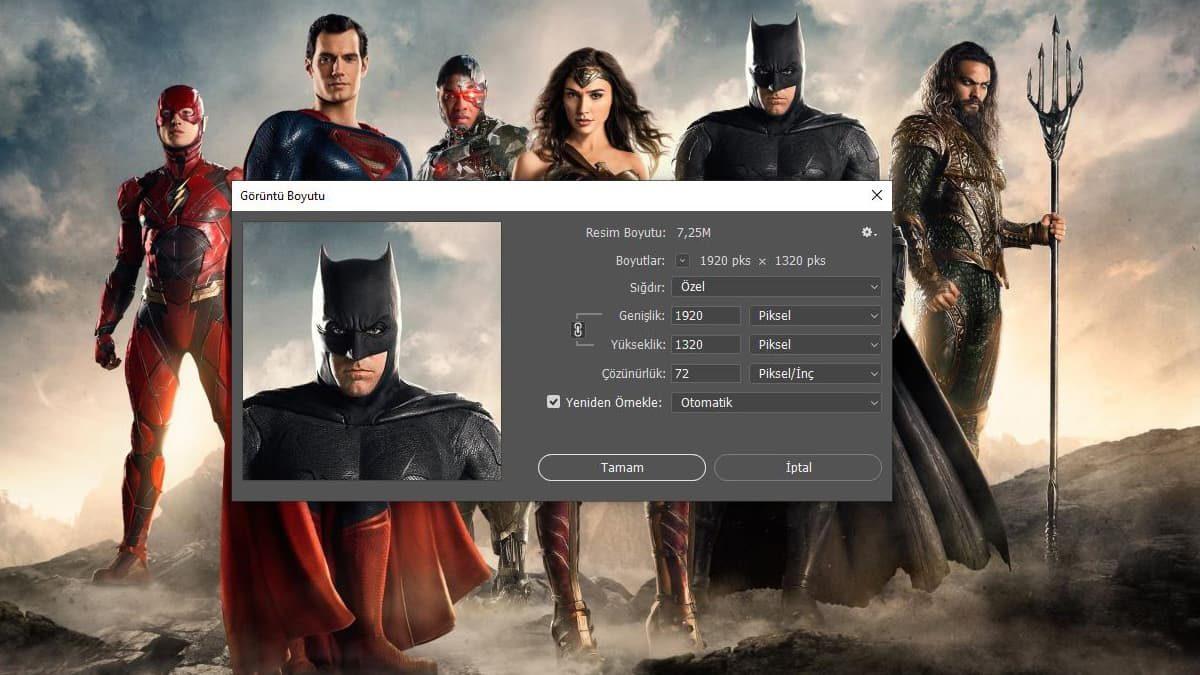Click the Çözünürlük field showing 72

pos(705,373)
